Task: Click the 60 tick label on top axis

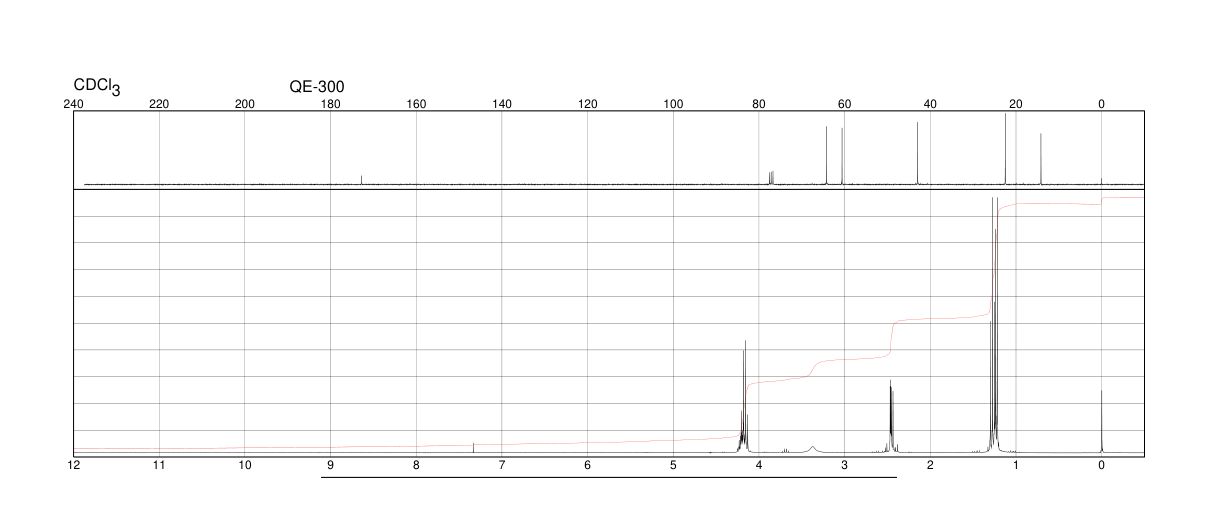Action: pos(845,104)
